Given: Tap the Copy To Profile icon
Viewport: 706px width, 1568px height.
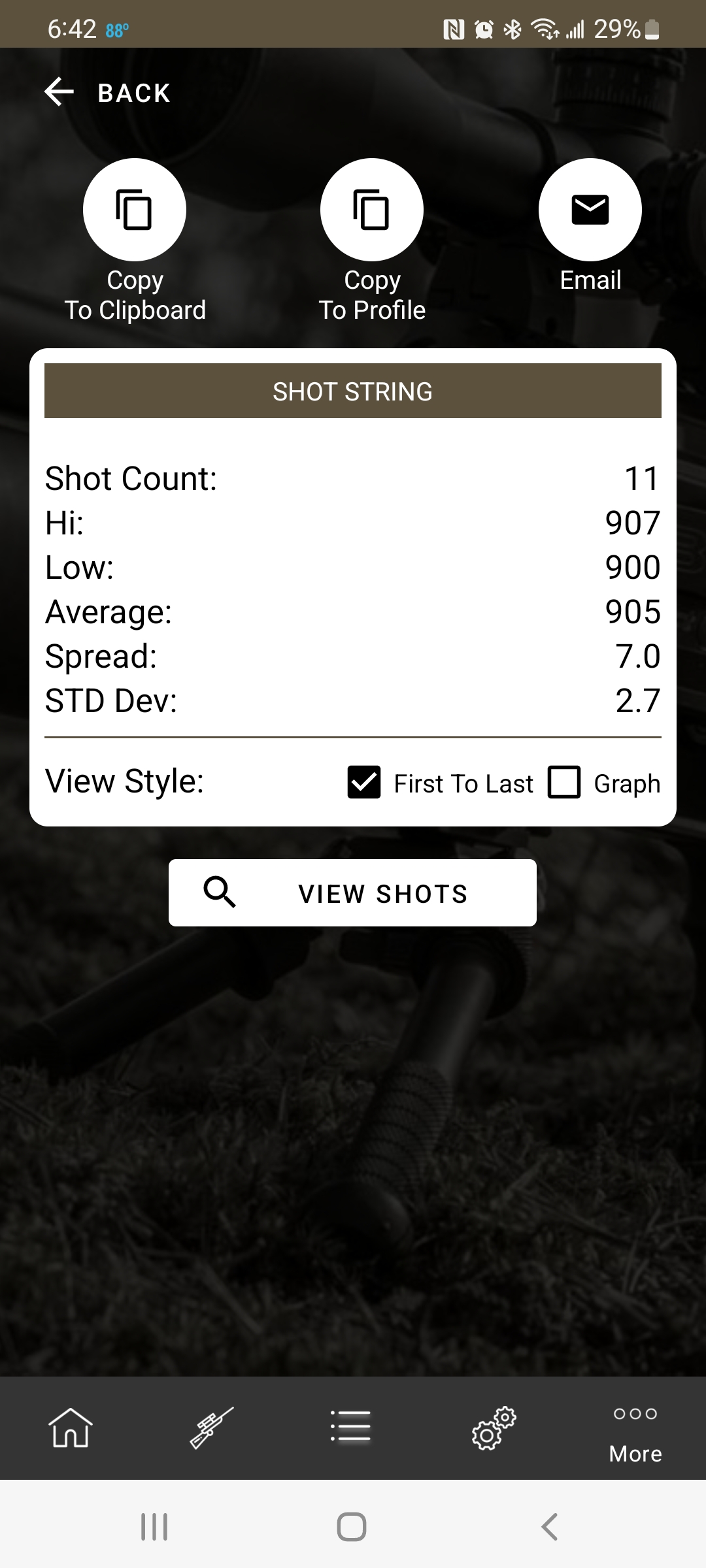Looking at the screenshot, I should 372,210.
